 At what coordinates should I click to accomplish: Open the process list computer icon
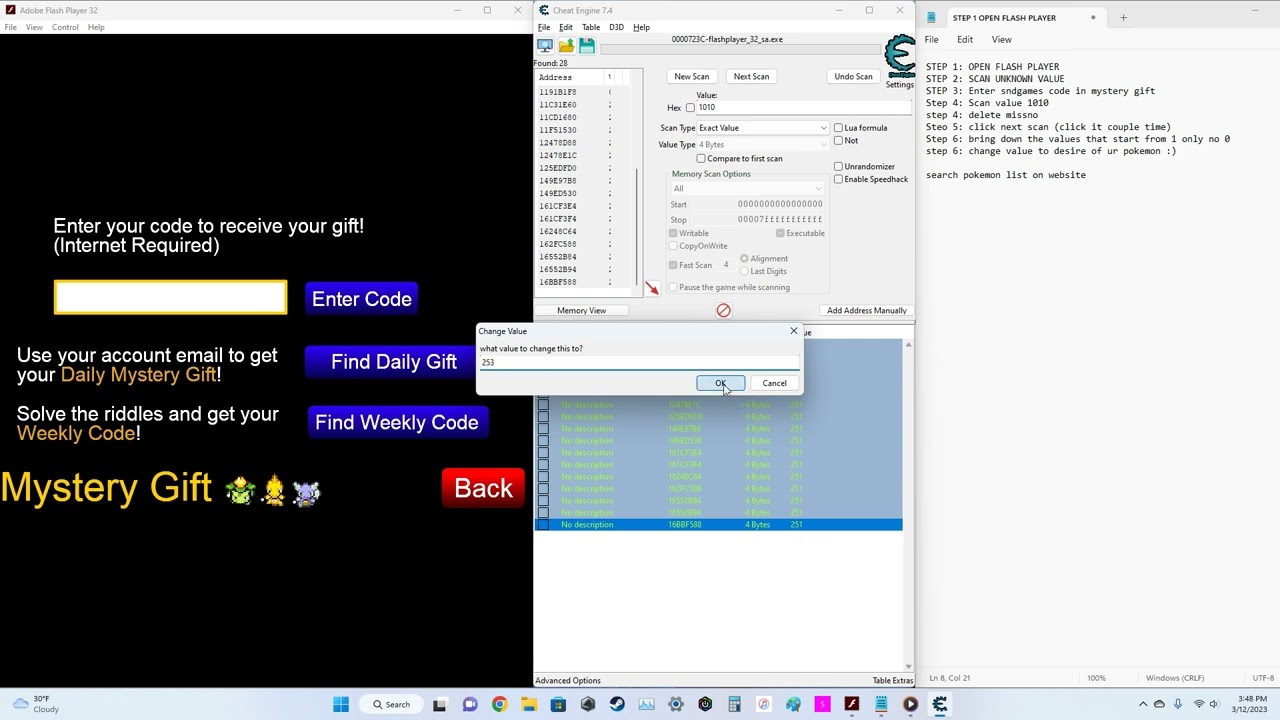click(545, 46)
